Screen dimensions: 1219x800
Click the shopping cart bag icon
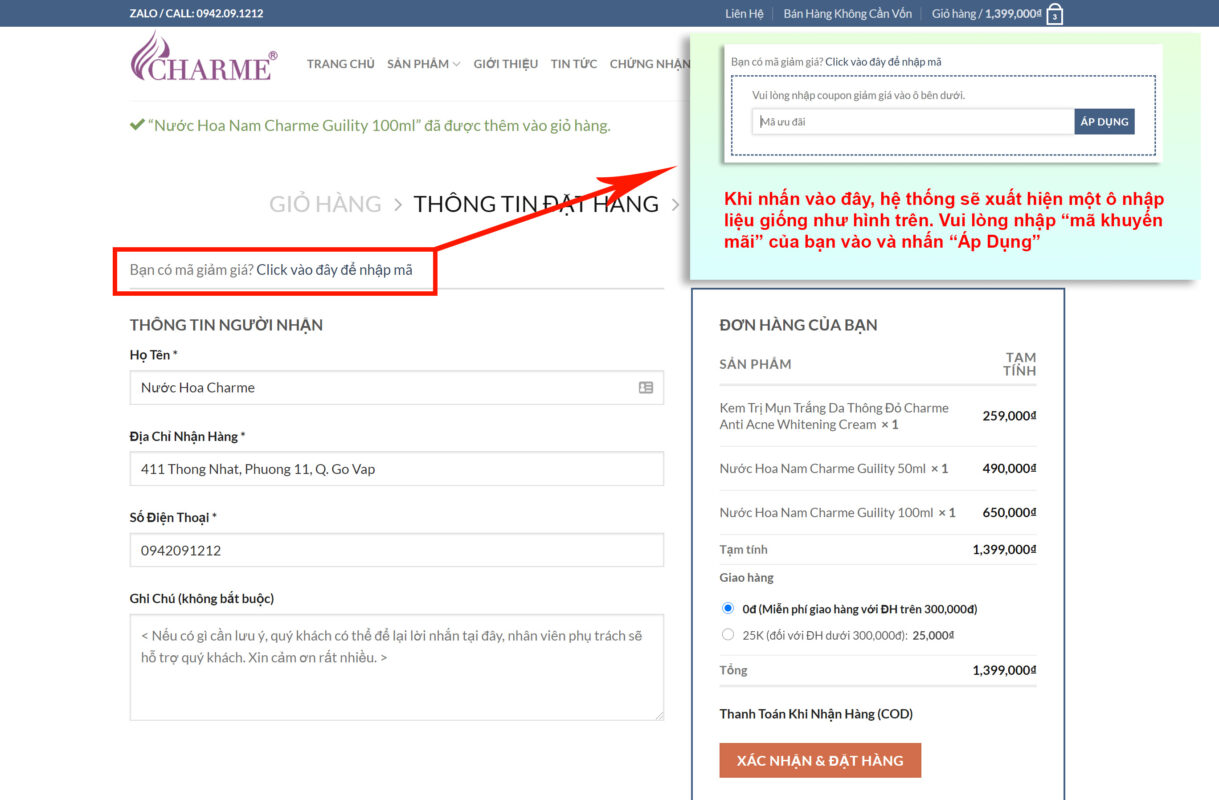[x=1054, y=14]
